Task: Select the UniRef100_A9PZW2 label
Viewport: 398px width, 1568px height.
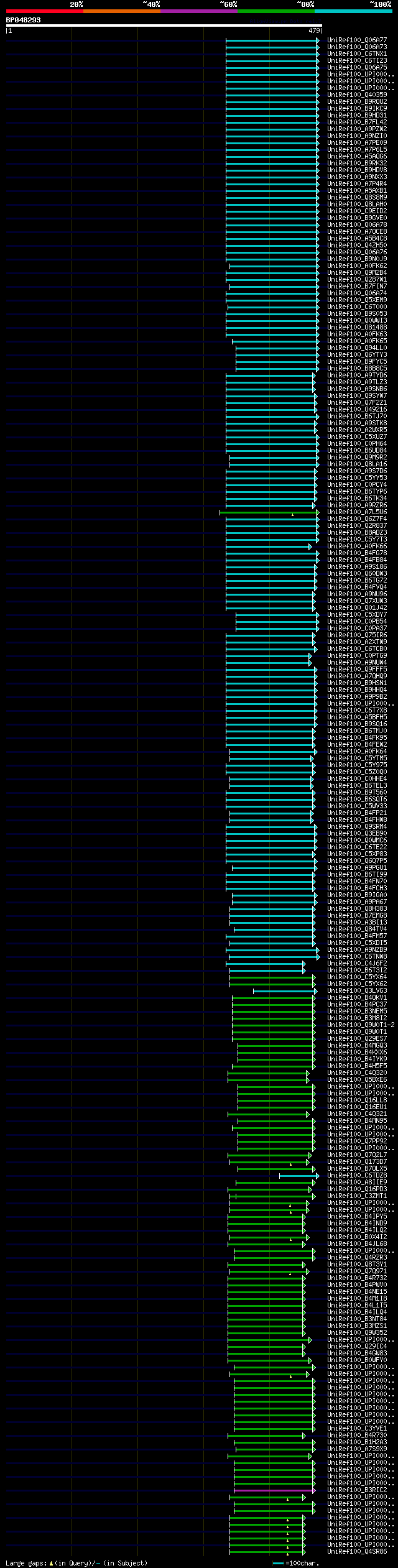Action: click(357, 129)
